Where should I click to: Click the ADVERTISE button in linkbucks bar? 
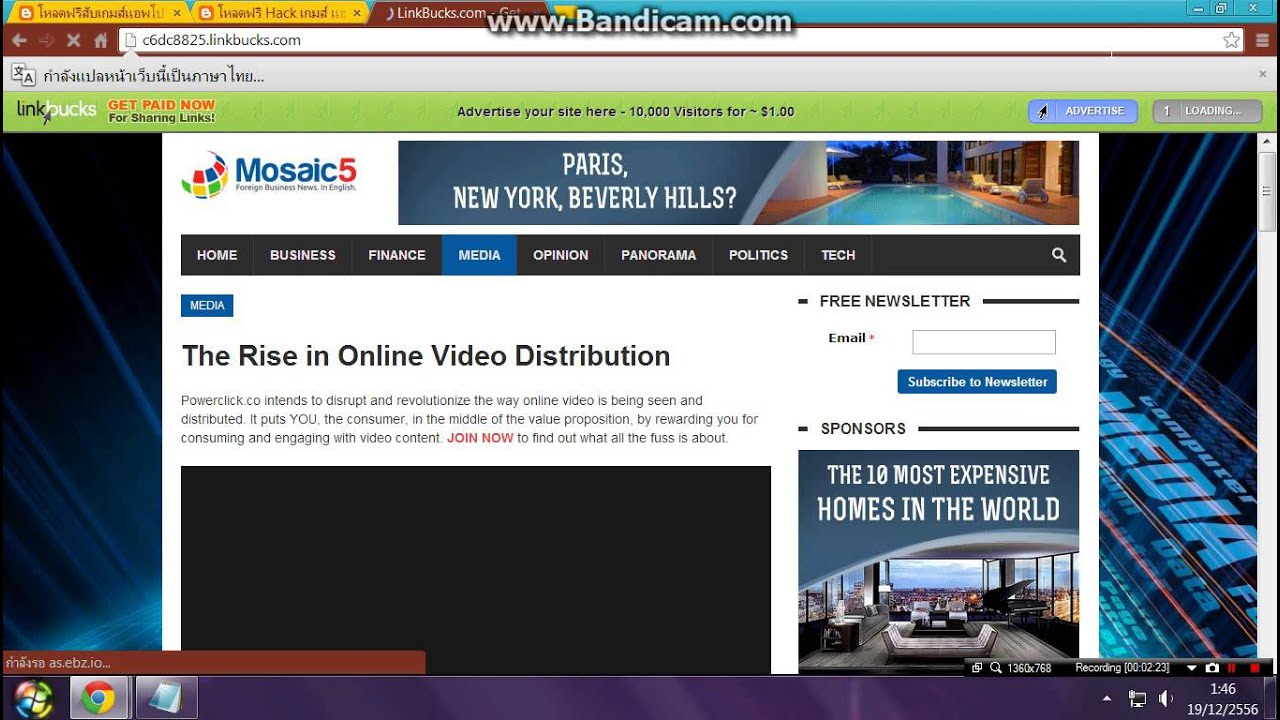(x=1083, y=111)
